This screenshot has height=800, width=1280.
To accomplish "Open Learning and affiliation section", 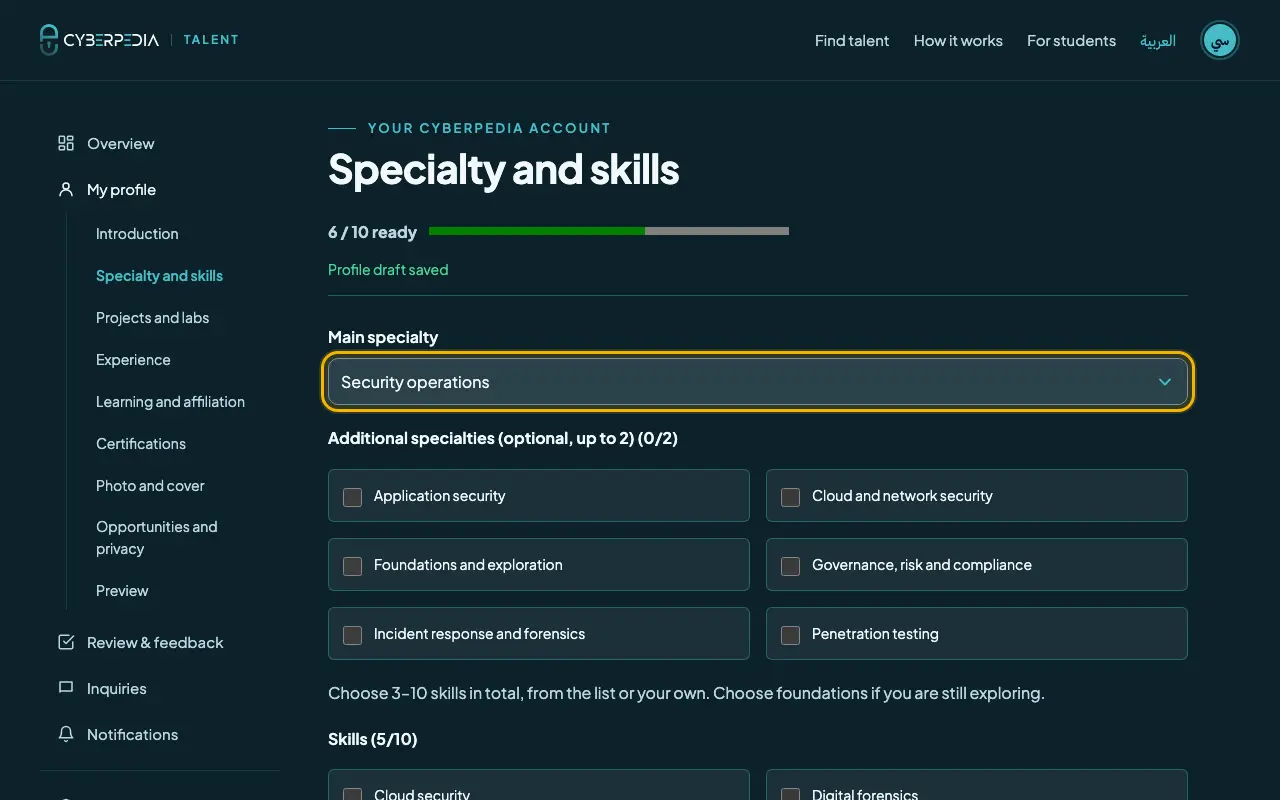I will click(x=170, y=402).
